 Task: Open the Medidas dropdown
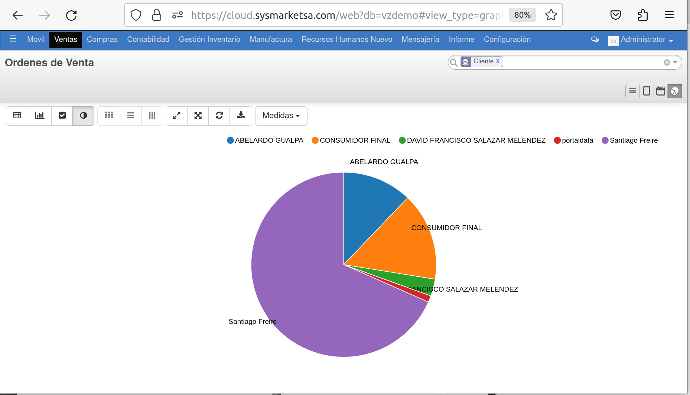coord(281,115)
